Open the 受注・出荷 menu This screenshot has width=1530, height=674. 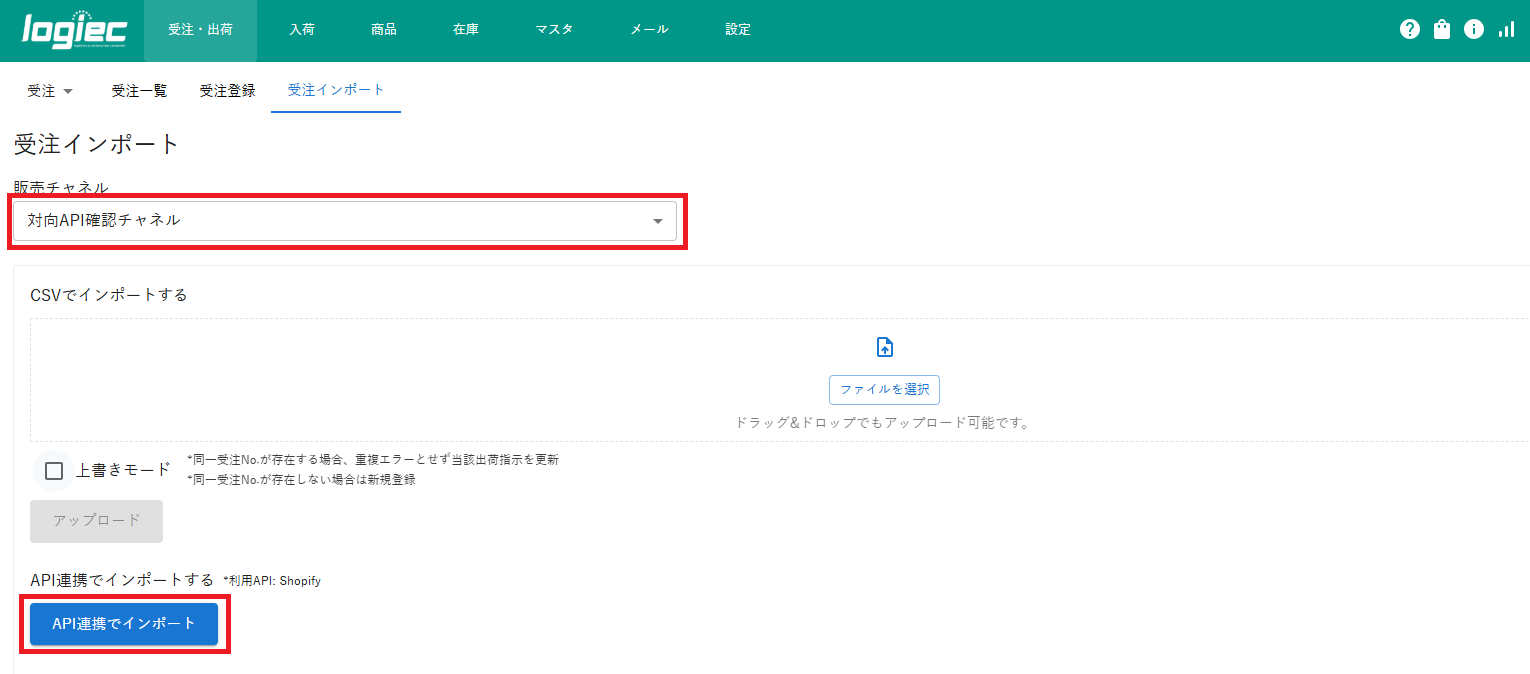[200, 30]
